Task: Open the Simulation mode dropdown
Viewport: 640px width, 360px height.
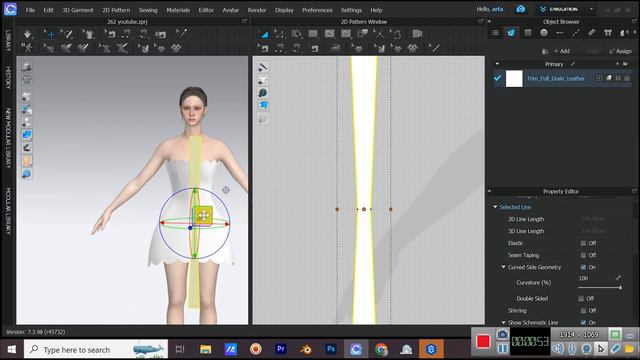Action: (x=591, y=9)
